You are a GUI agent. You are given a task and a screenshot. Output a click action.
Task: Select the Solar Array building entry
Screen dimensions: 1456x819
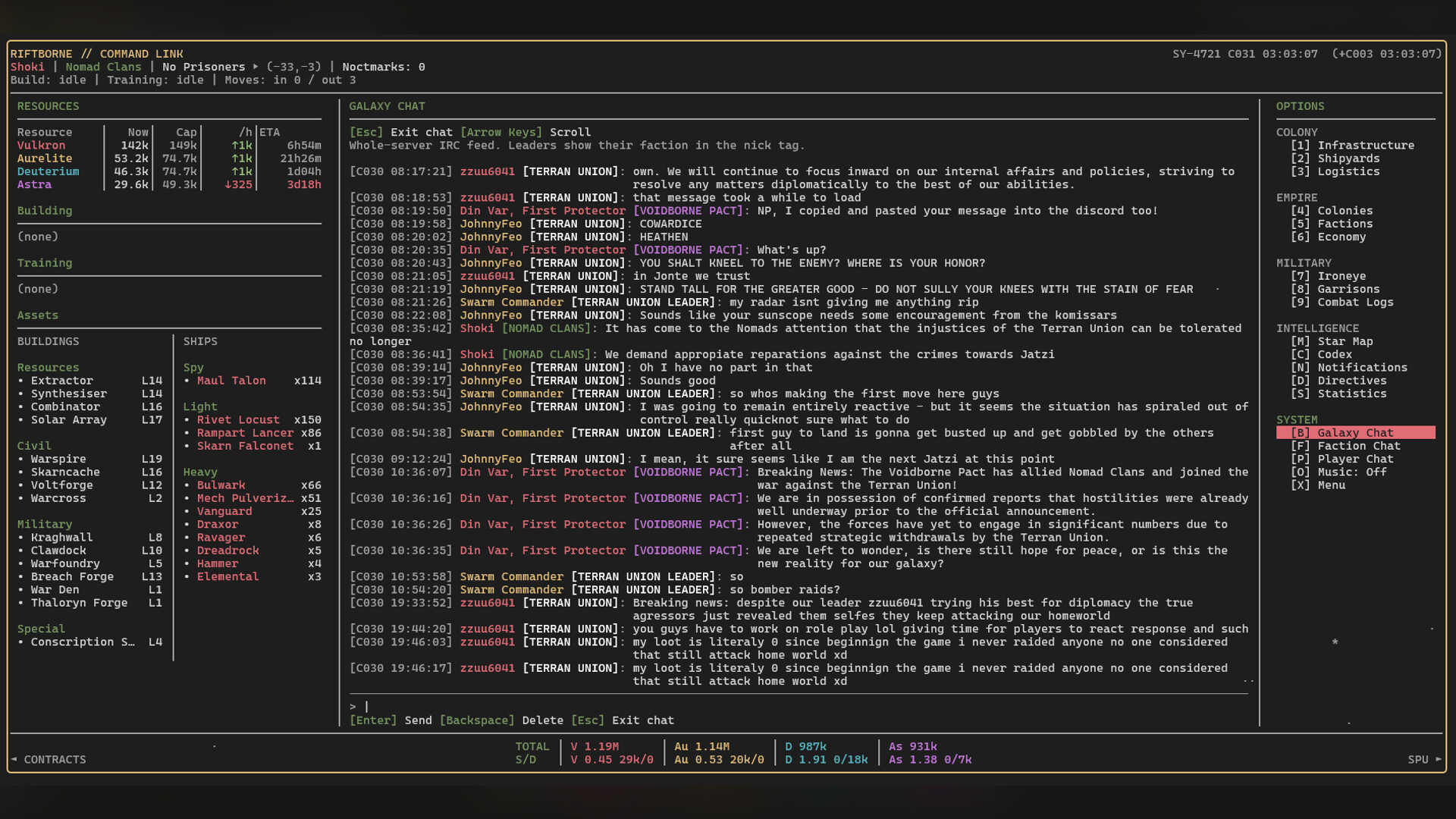click(x=90, y=419)
